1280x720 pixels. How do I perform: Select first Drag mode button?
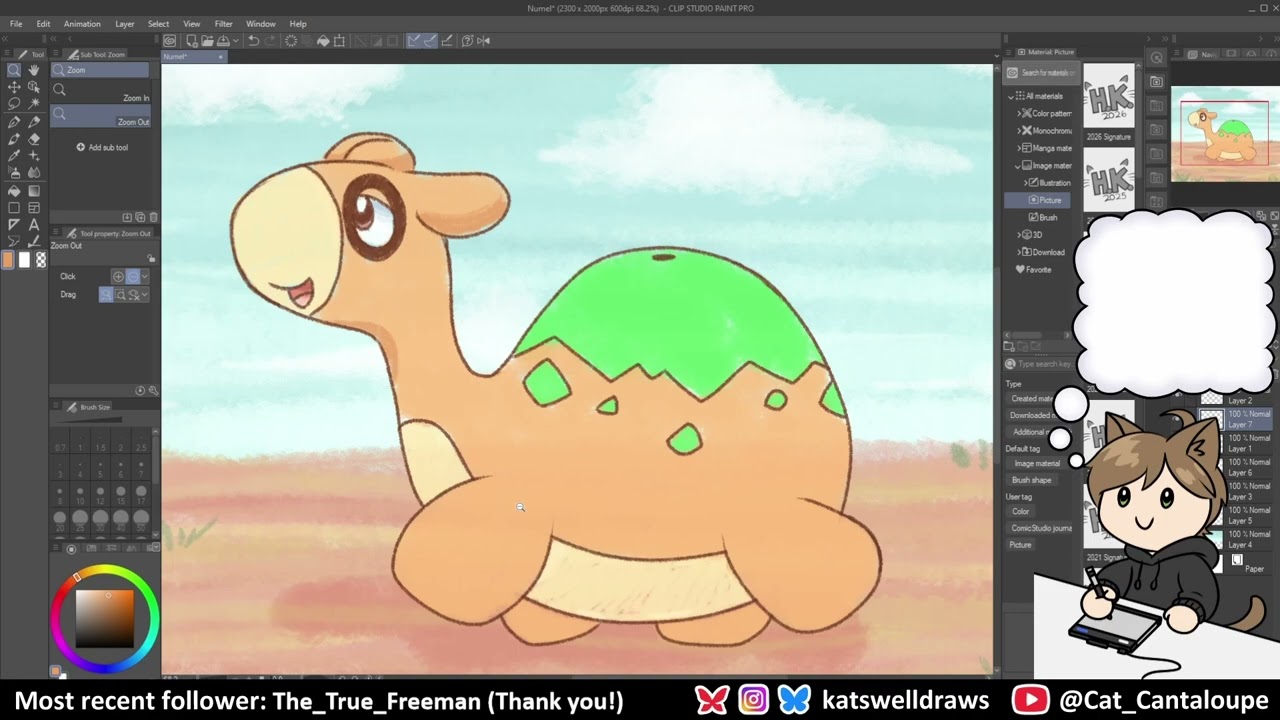(x=106, y=295)
